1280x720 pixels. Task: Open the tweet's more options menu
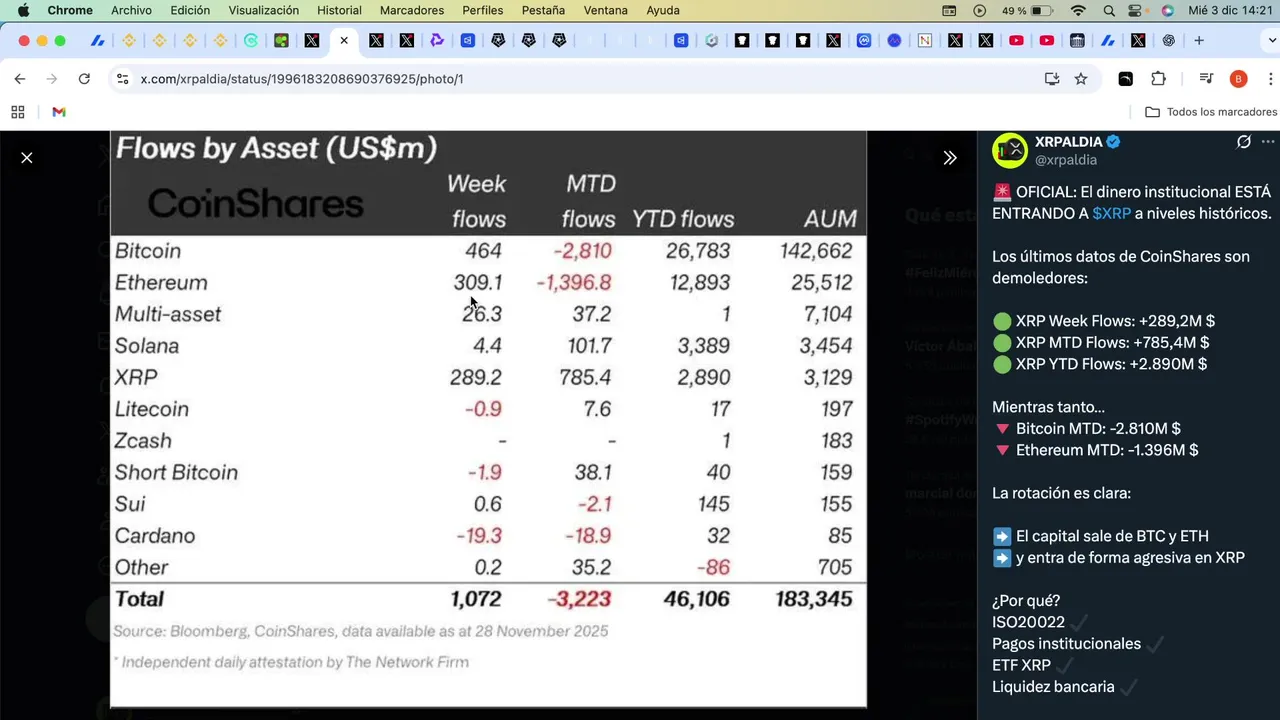[x=1268, y=142]
